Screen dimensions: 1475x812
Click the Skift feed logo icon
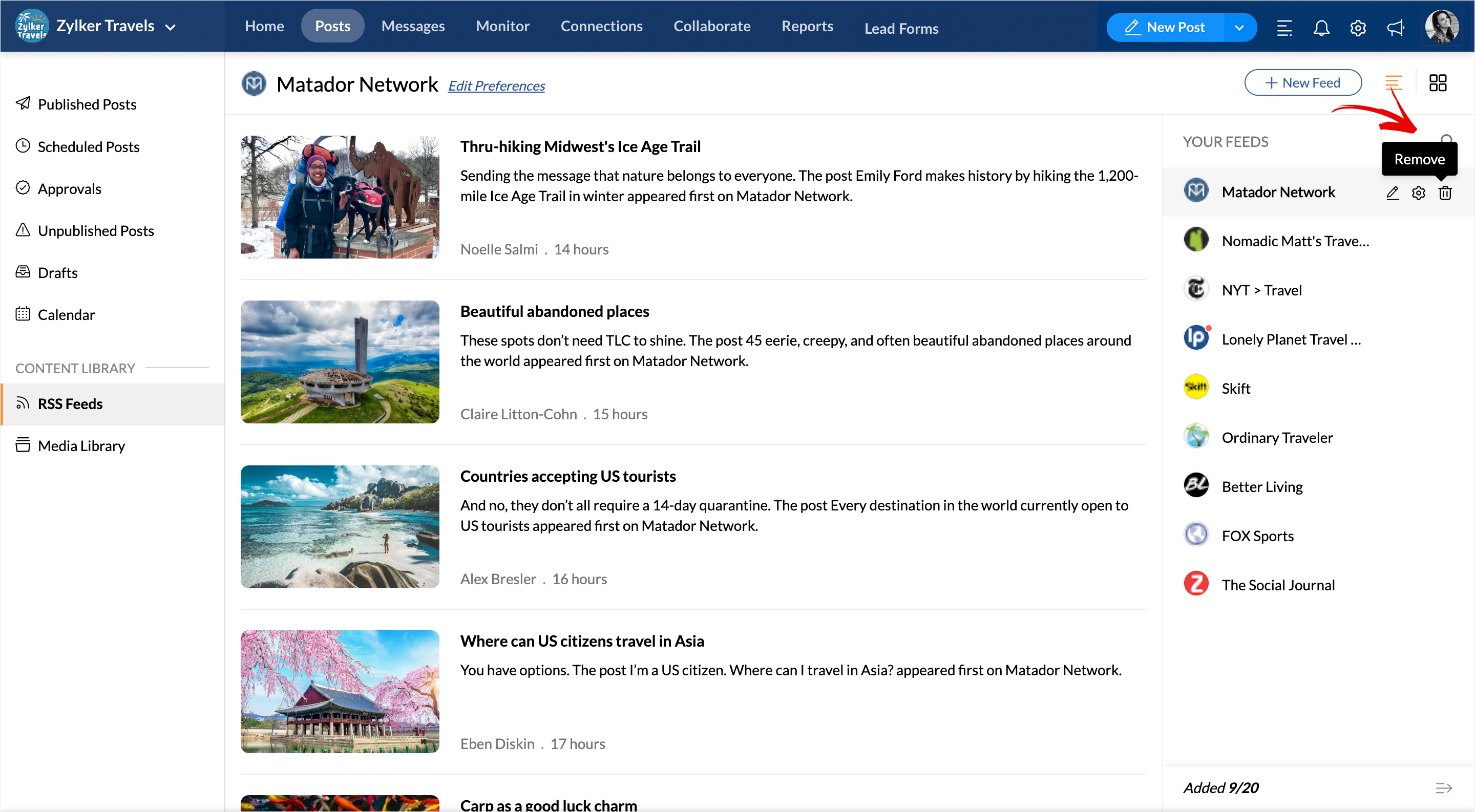[x=1195, y=387]
